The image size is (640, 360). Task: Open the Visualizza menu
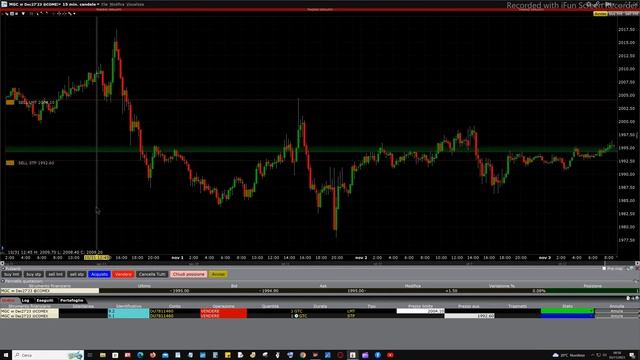pyautogui.click(x=135, y=4)
